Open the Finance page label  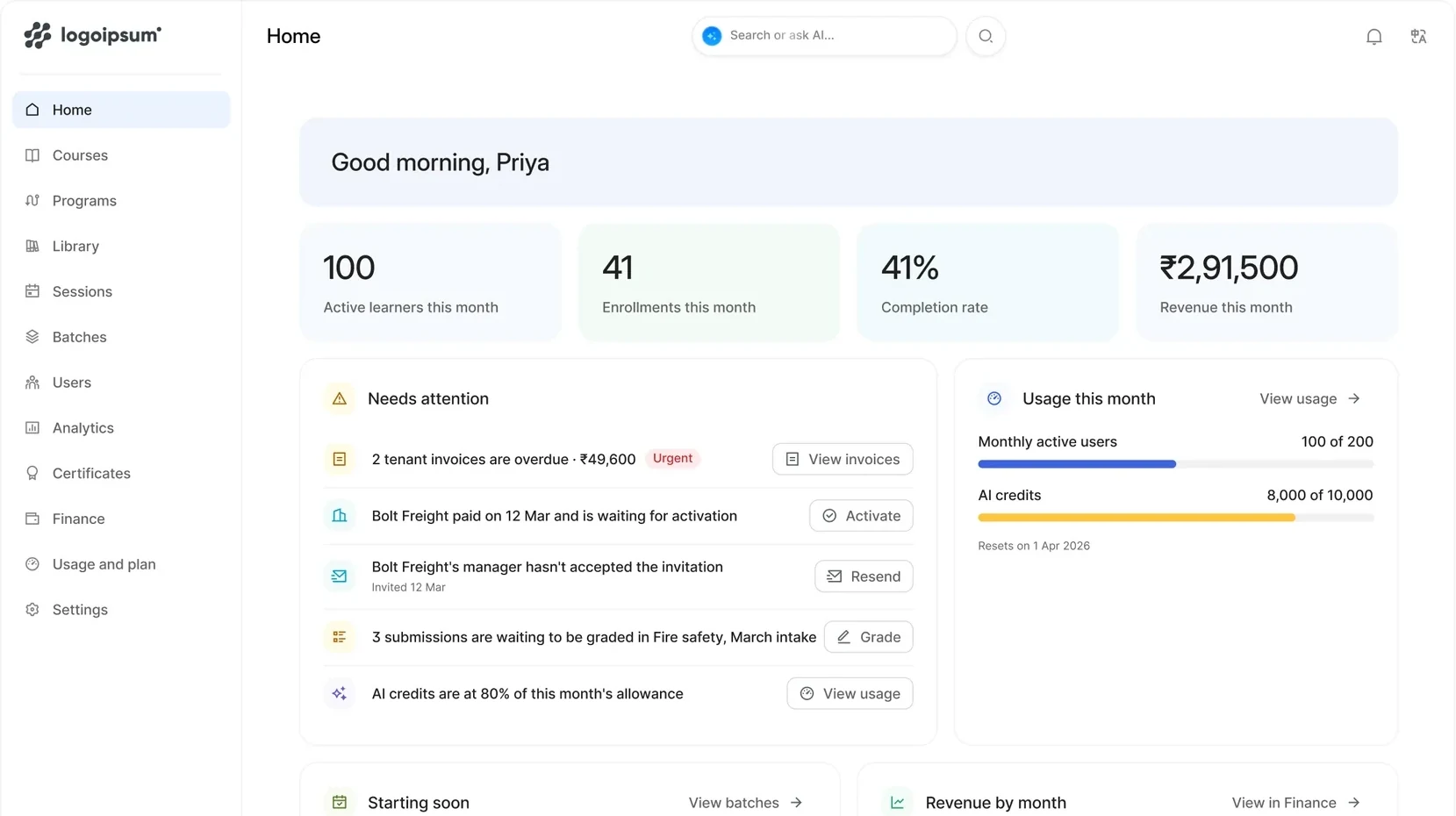[x=79, y=519]
